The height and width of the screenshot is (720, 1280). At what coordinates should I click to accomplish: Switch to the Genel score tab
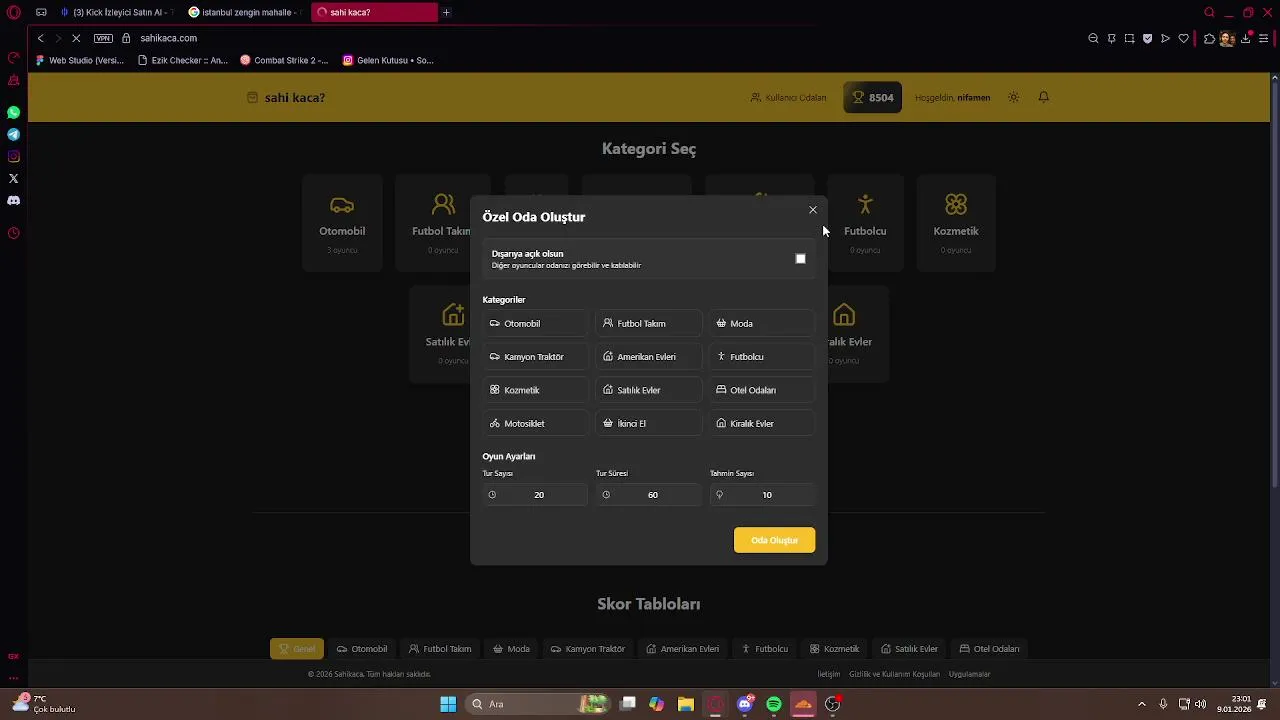(x=297, y=649)
